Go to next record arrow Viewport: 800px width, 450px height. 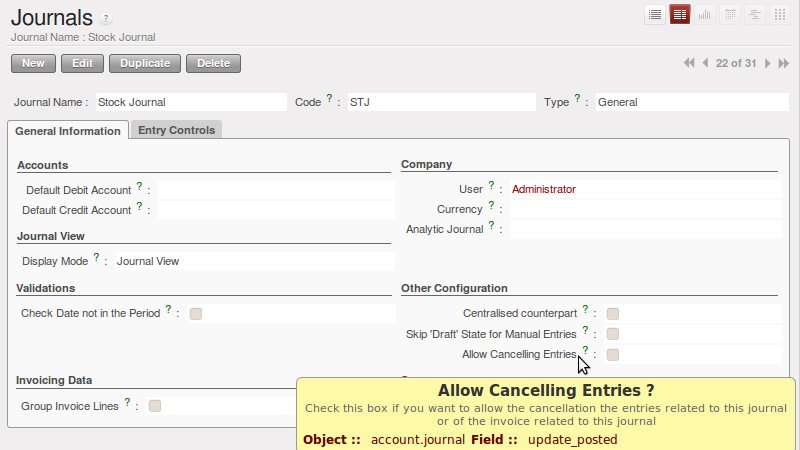coord(767,63)
